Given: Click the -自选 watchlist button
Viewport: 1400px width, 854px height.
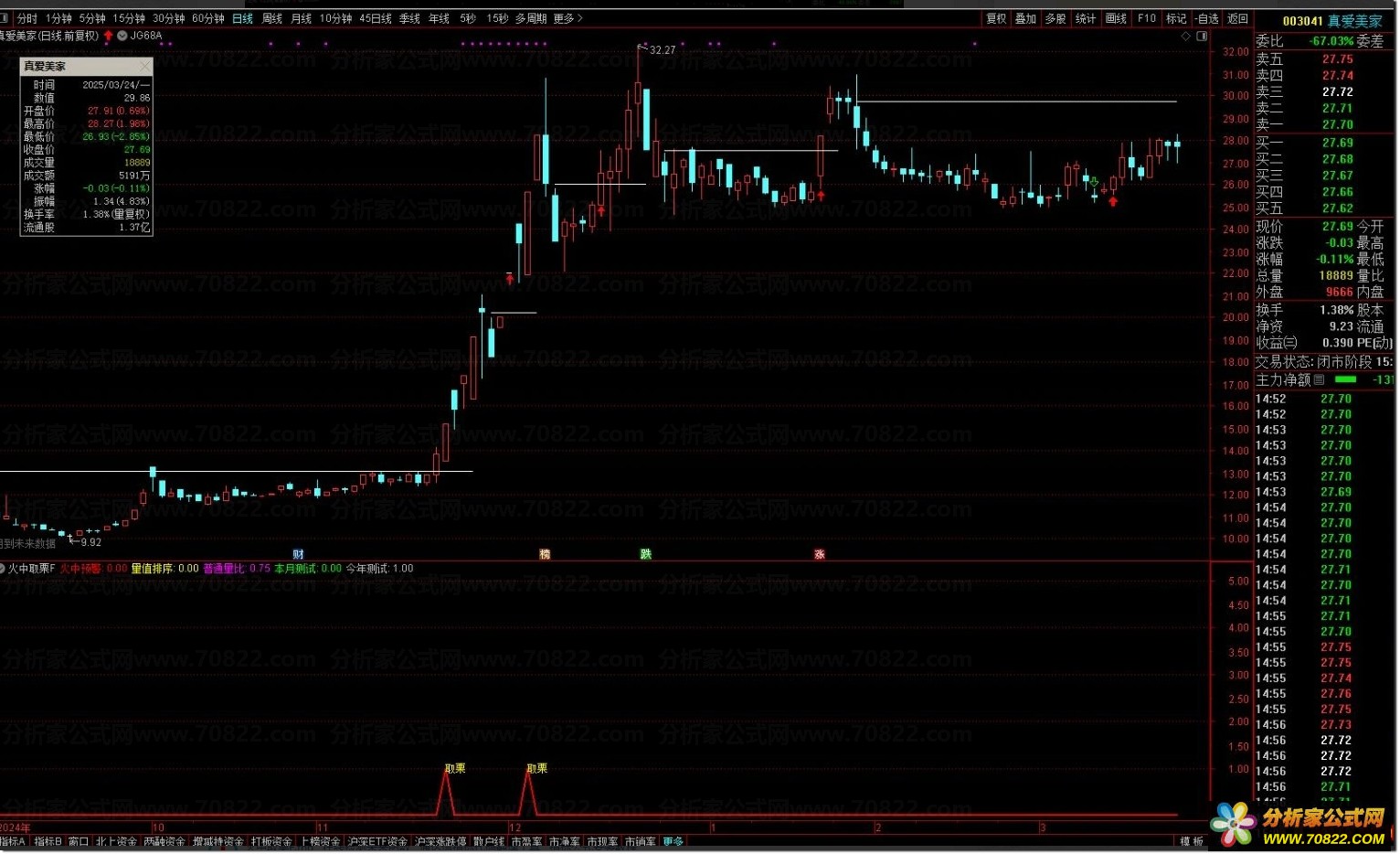Looking at the screenshot, I should (1207, 18).
